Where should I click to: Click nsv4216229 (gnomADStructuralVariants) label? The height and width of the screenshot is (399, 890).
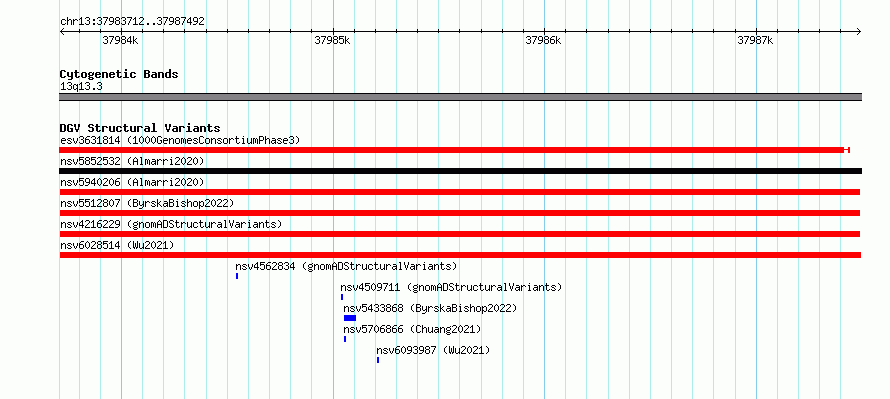click(x=171, y=224)
